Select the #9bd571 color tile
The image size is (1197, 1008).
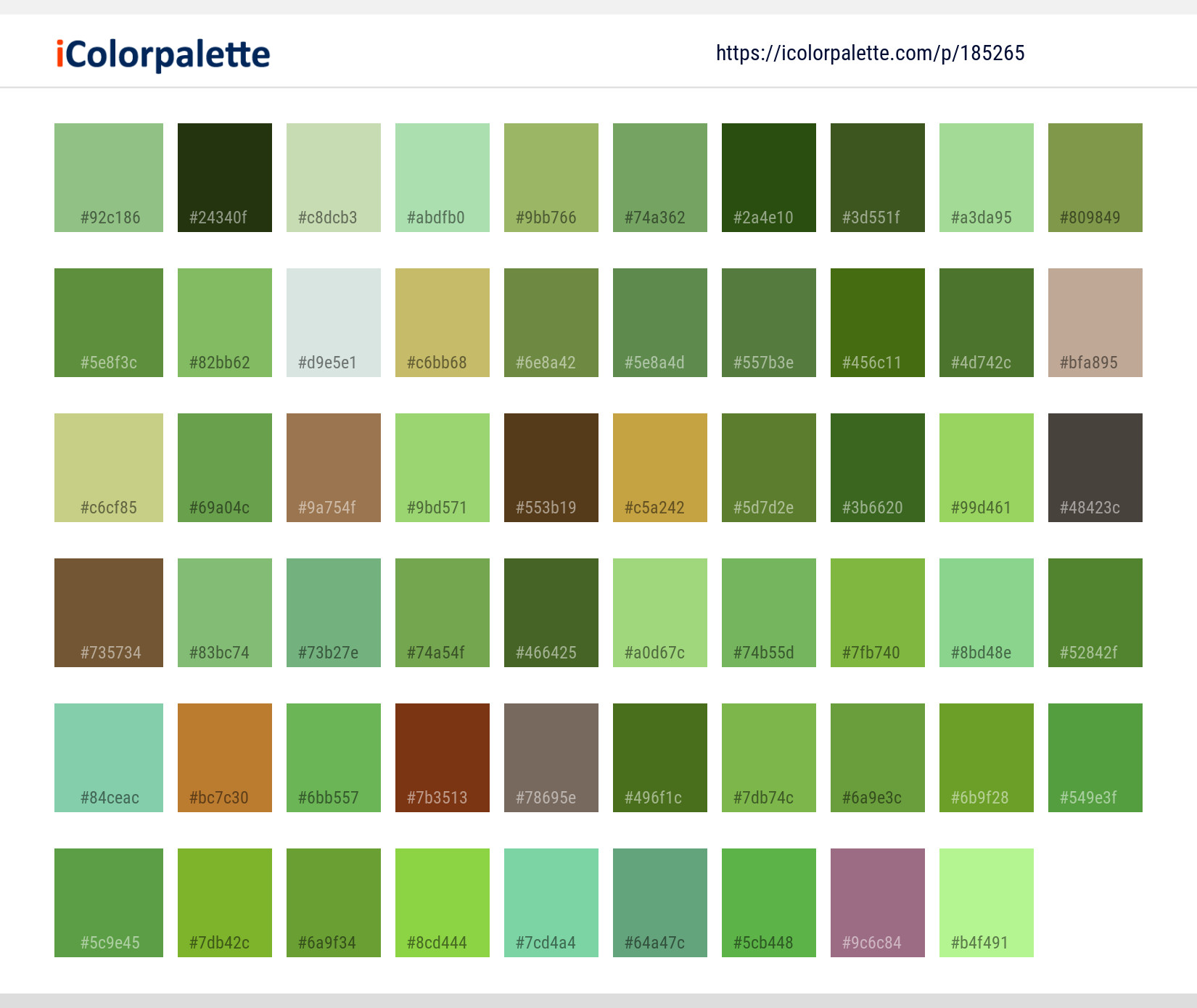443,468
